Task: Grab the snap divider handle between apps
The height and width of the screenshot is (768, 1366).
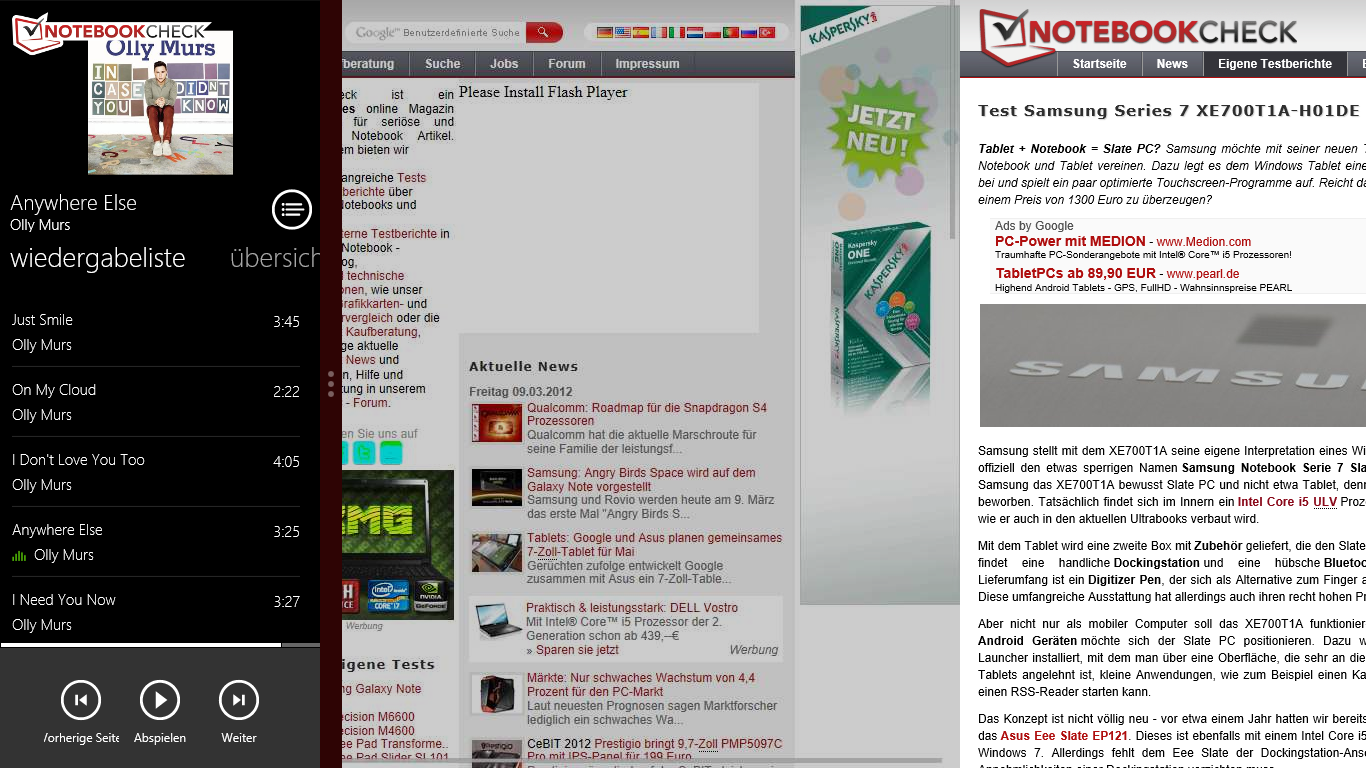Action: point(331,384)
